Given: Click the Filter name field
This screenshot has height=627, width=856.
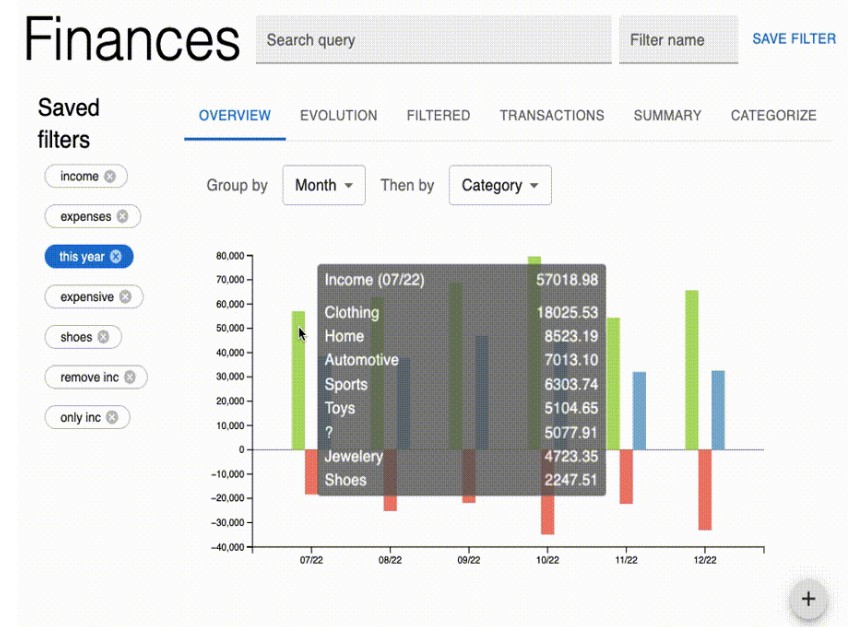Looking at the screenshot, I should 679,40.
